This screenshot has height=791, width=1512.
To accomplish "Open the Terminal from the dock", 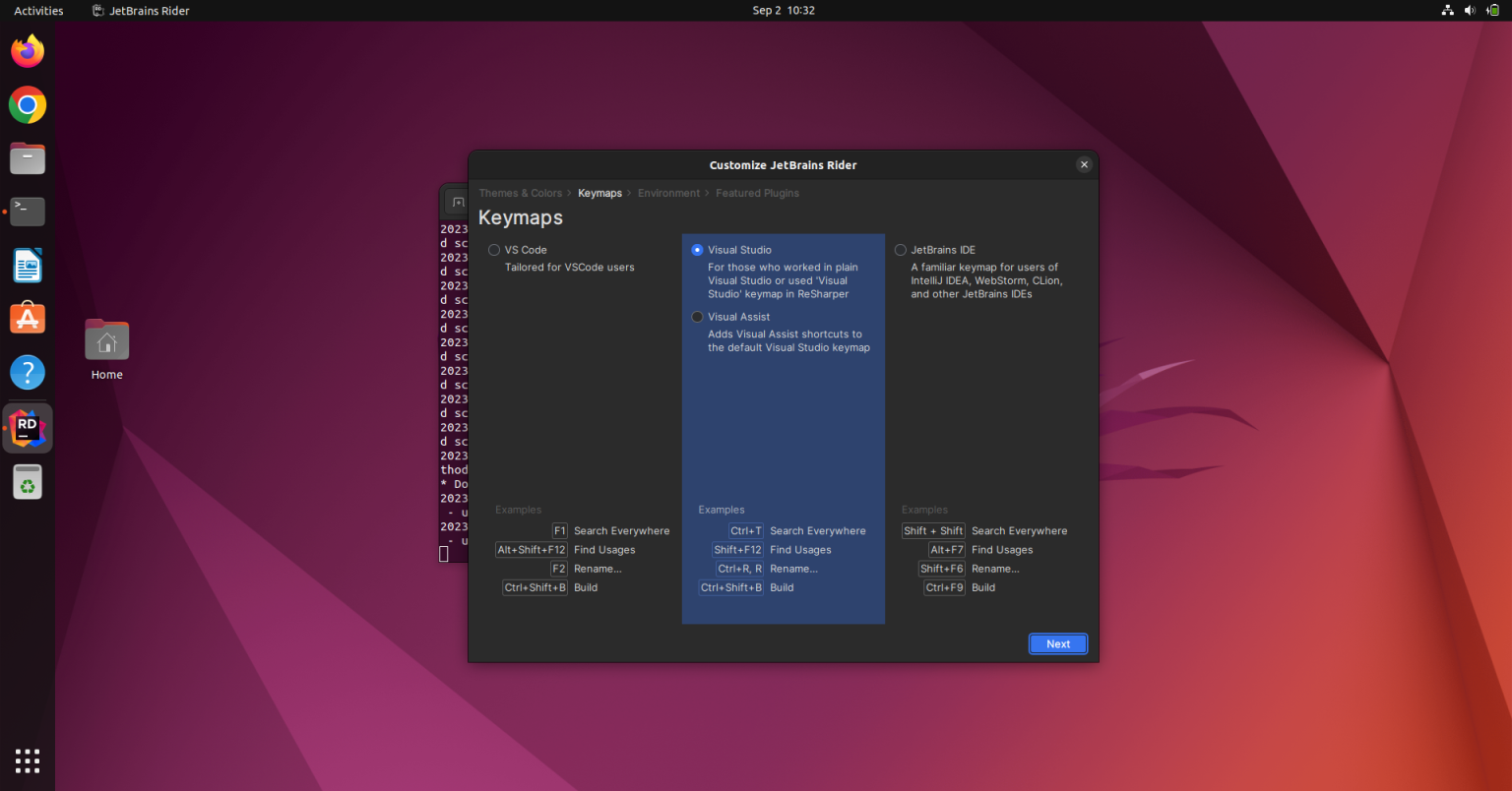I will click(x=27, y=211).
